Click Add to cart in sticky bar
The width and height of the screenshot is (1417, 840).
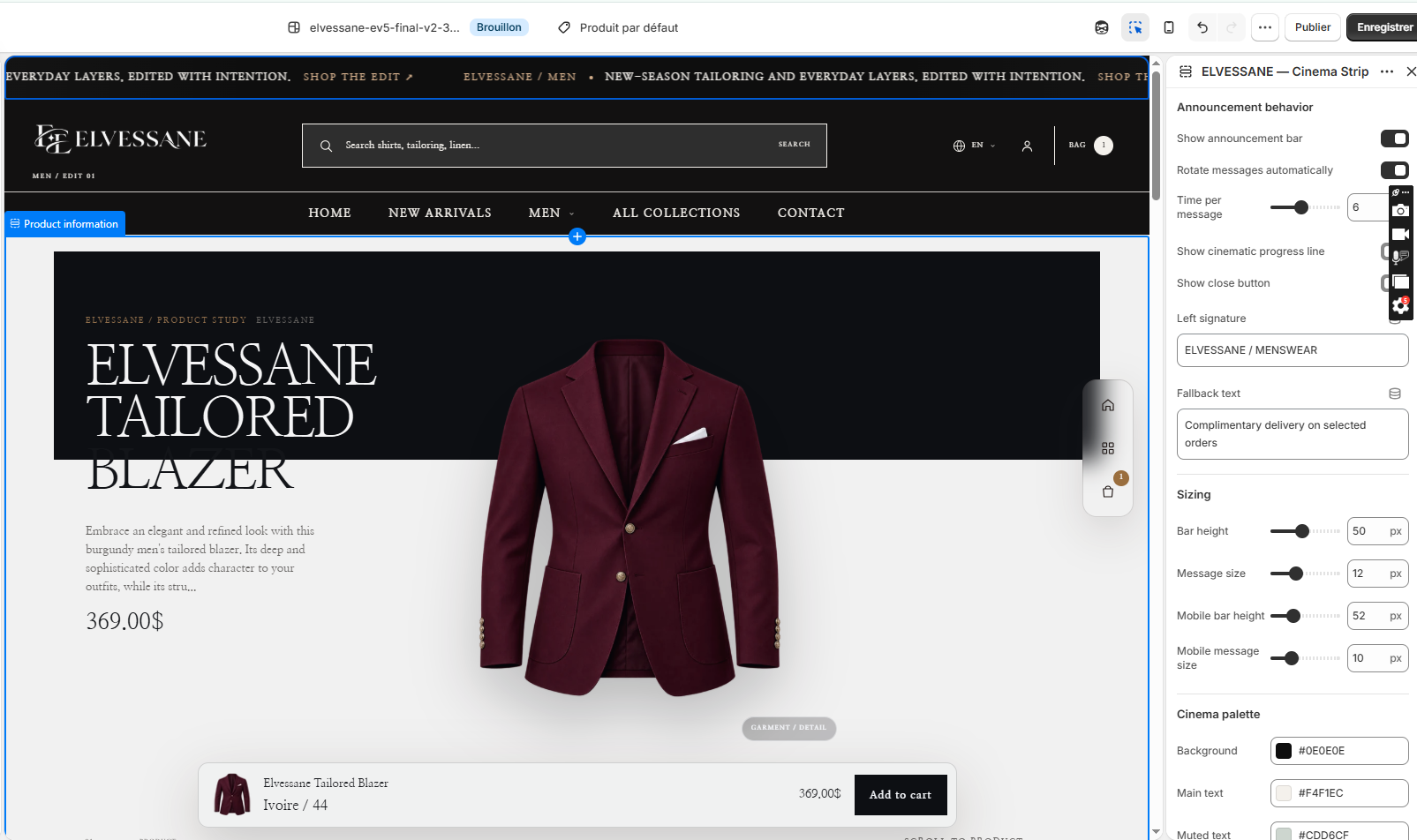901,795
